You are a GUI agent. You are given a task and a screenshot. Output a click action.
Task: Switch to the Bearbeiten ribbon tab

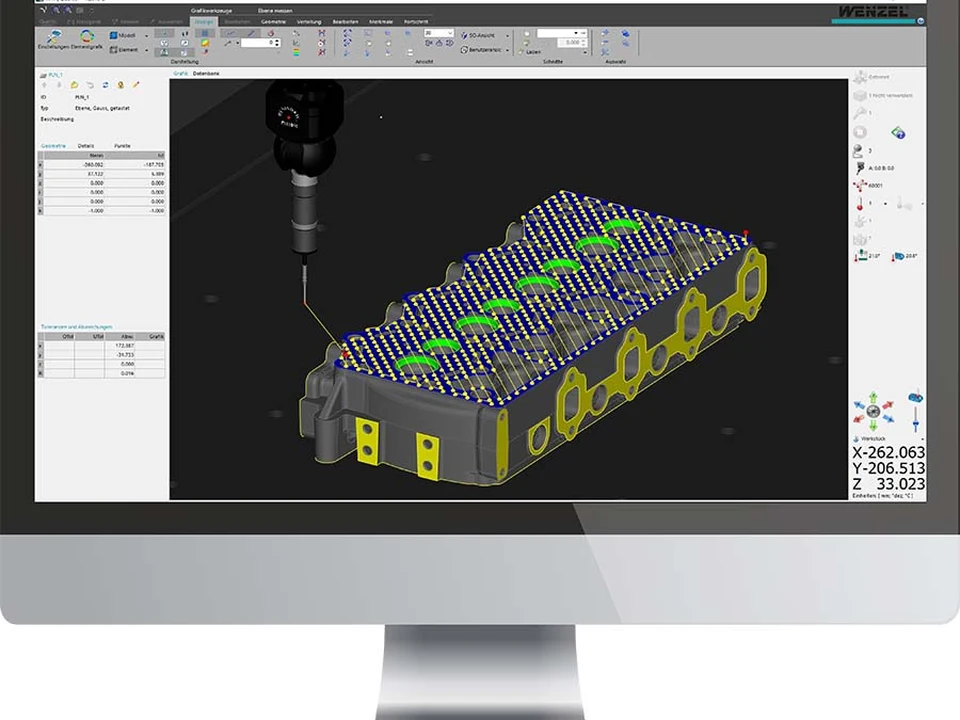point(345,21)
